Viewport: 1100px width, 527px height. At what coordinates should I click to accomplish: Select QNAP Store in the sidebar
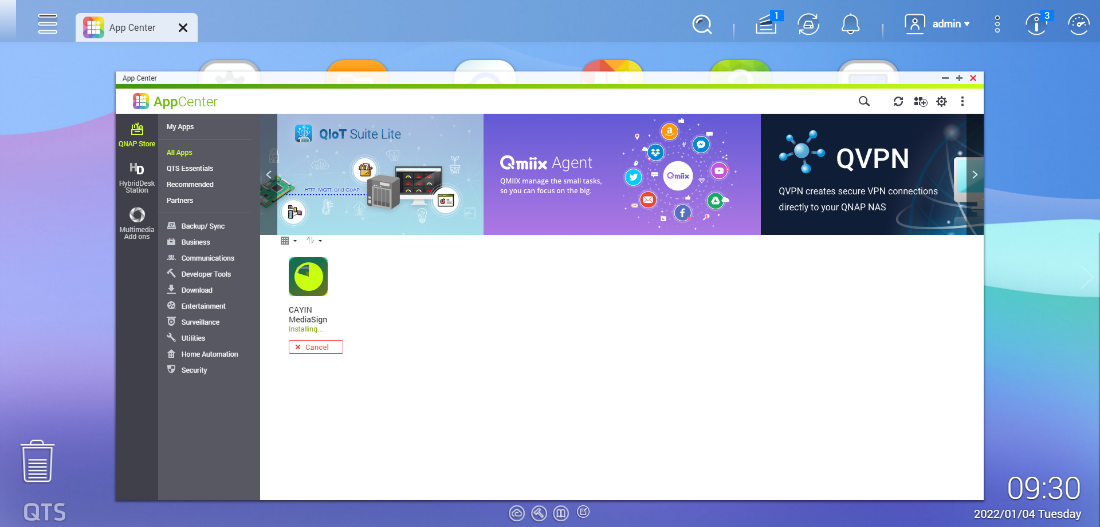point(137,135)
